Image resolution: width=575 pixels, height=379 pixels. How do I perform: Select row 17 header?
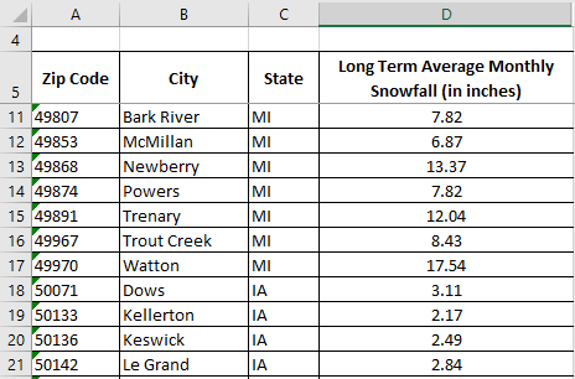pos(15,265)
